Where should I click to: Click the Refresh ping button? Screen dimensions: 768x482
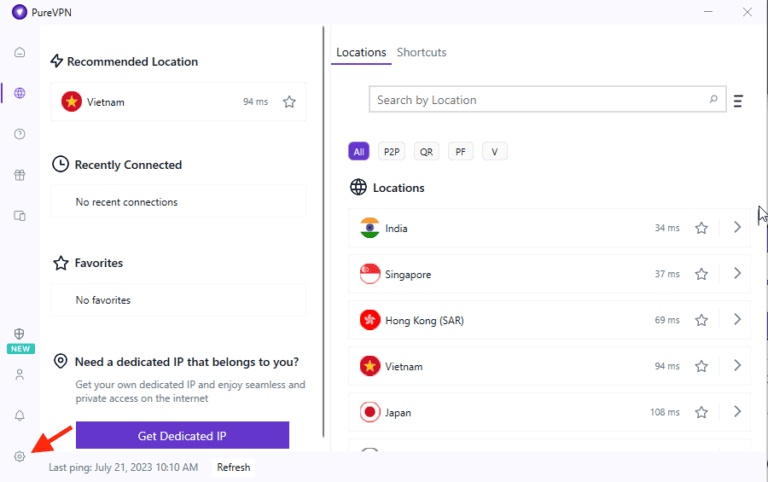pyautogui.click(x=233, y=467)
